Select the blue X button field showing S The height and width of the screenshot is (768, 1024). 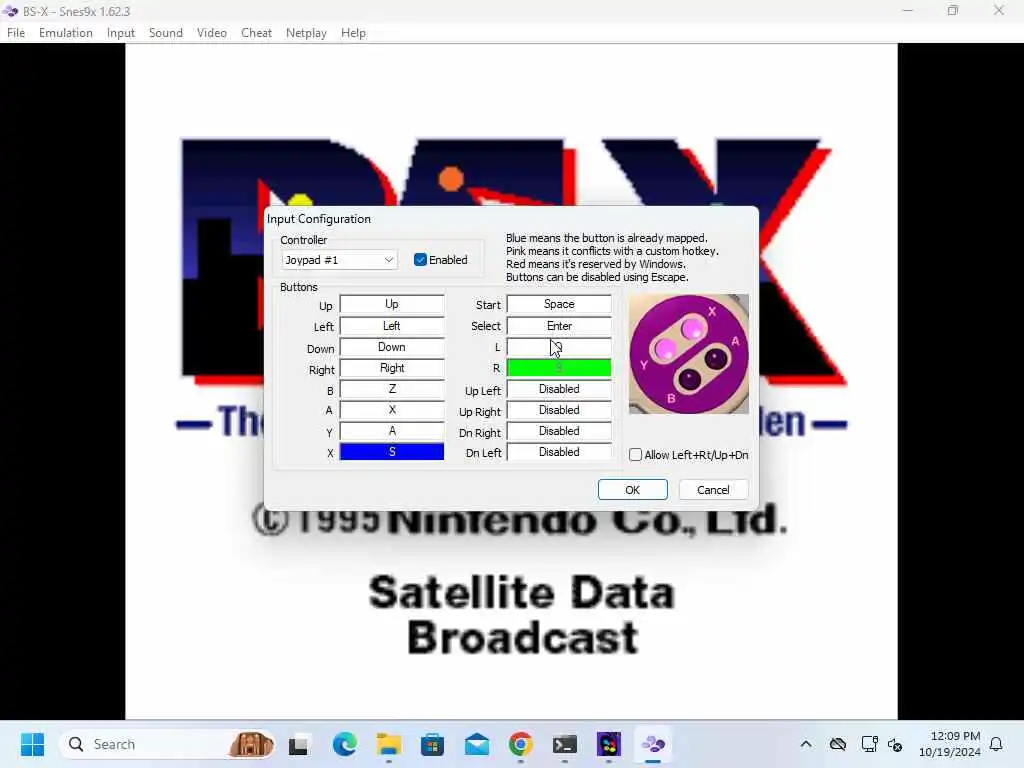[x=392, y=451]
